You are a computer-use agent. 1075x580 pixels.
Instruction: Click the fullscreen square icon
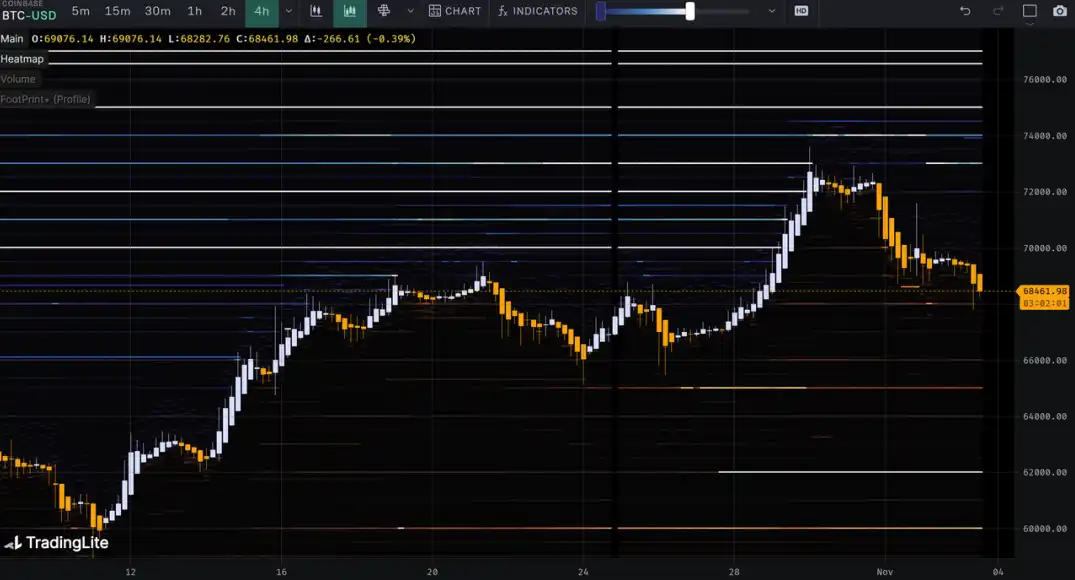coord(1030,11)
